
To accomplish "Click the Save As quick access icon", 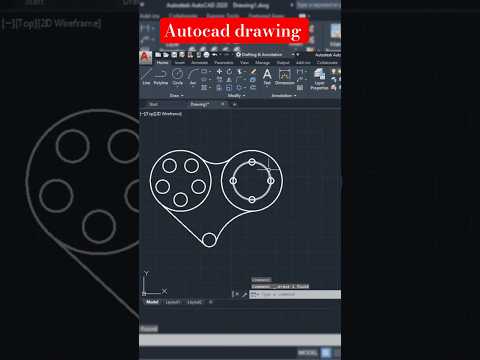I will tap(182, 55).
